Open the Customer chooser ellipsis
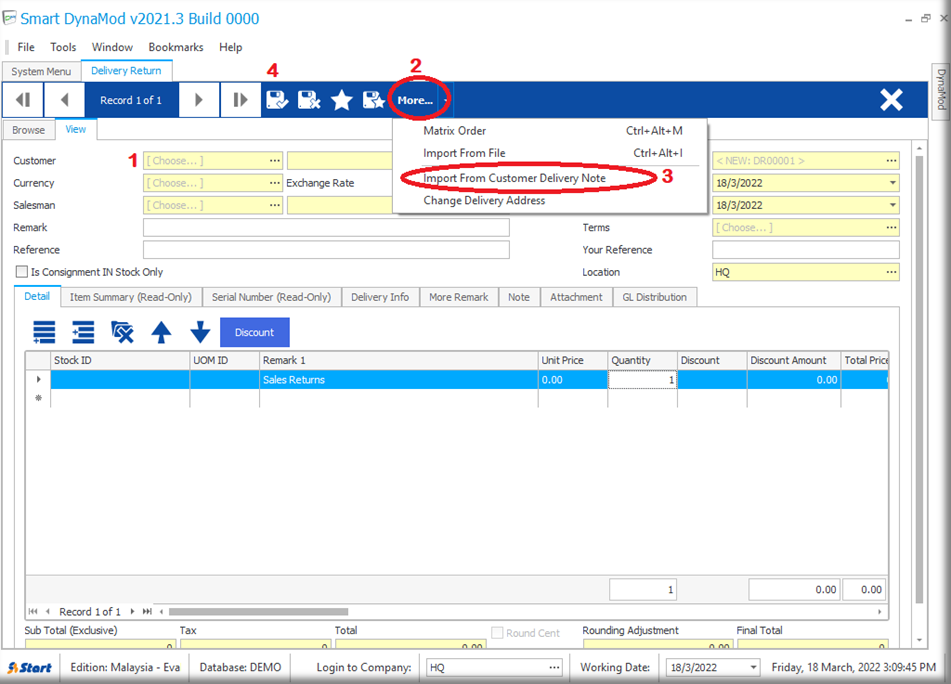The width and height of the screenshot is (951, 684). (274, 161)
